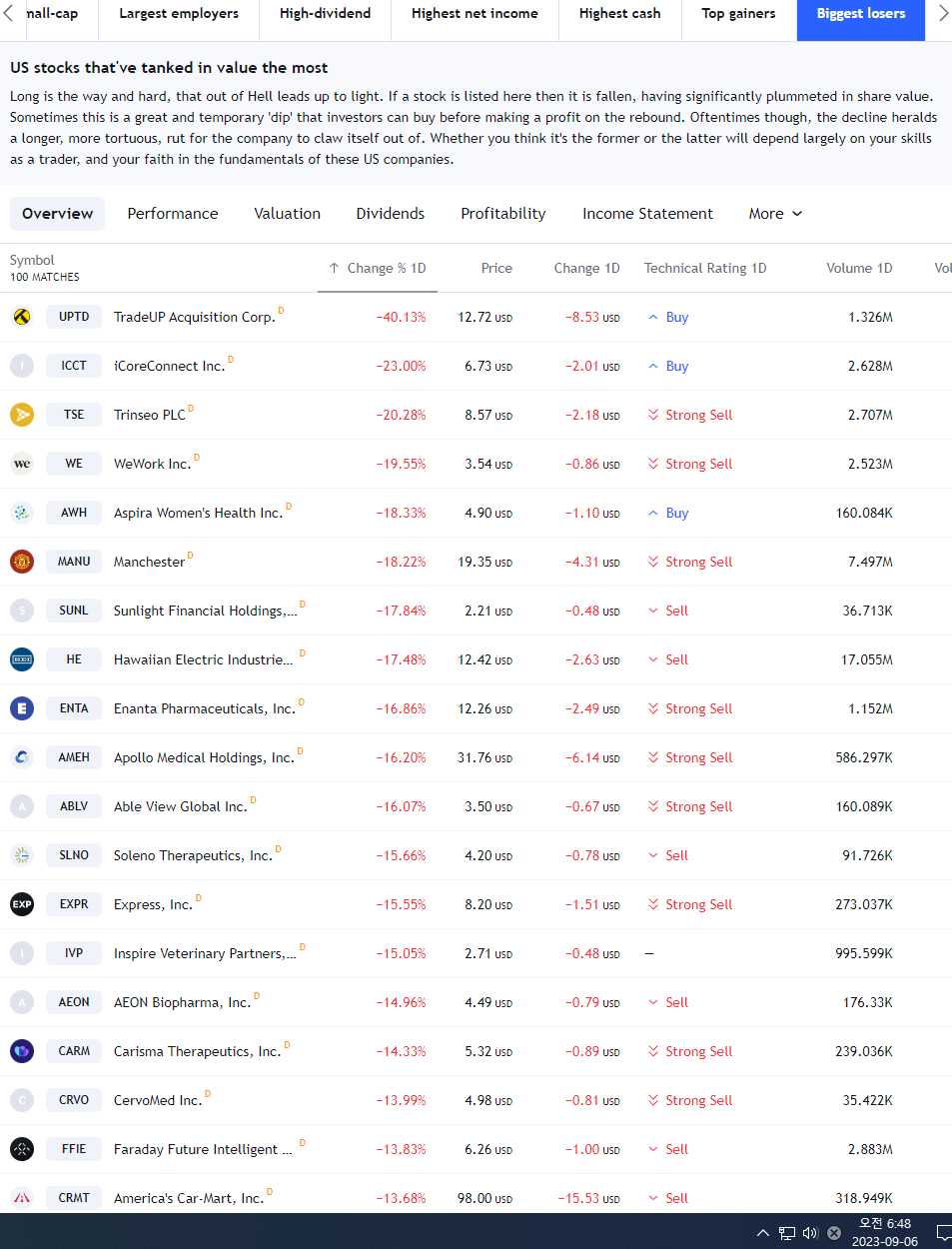
Task: Click the TradeUP Acquisition Corp. logo icon
Action: click(22, 317)
